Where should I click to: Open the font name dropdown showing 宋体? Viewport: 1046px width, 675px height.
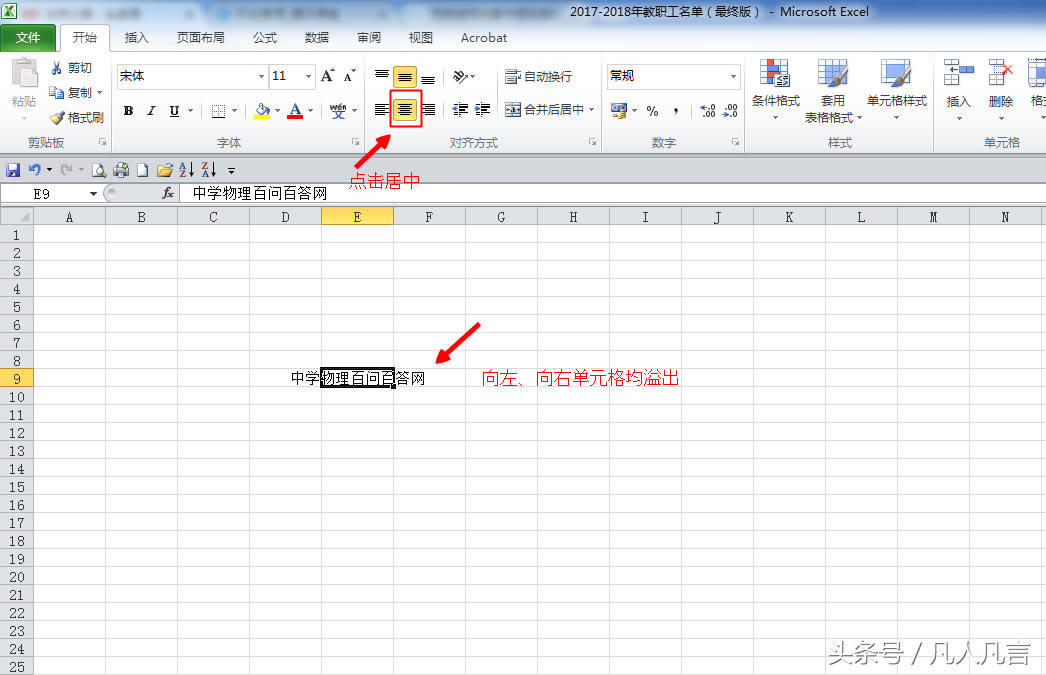[x=261, y=76]
